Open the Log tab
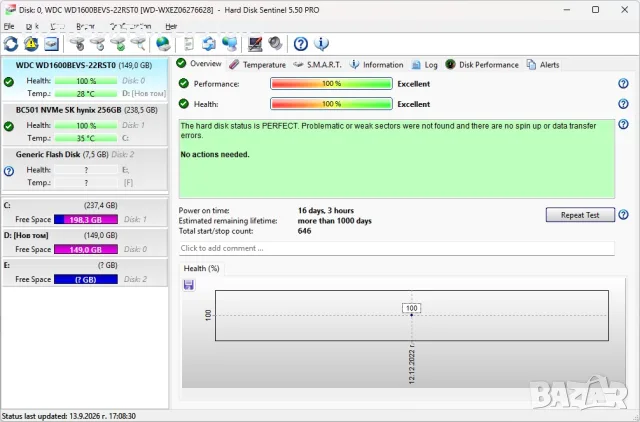 pos(424,64)
